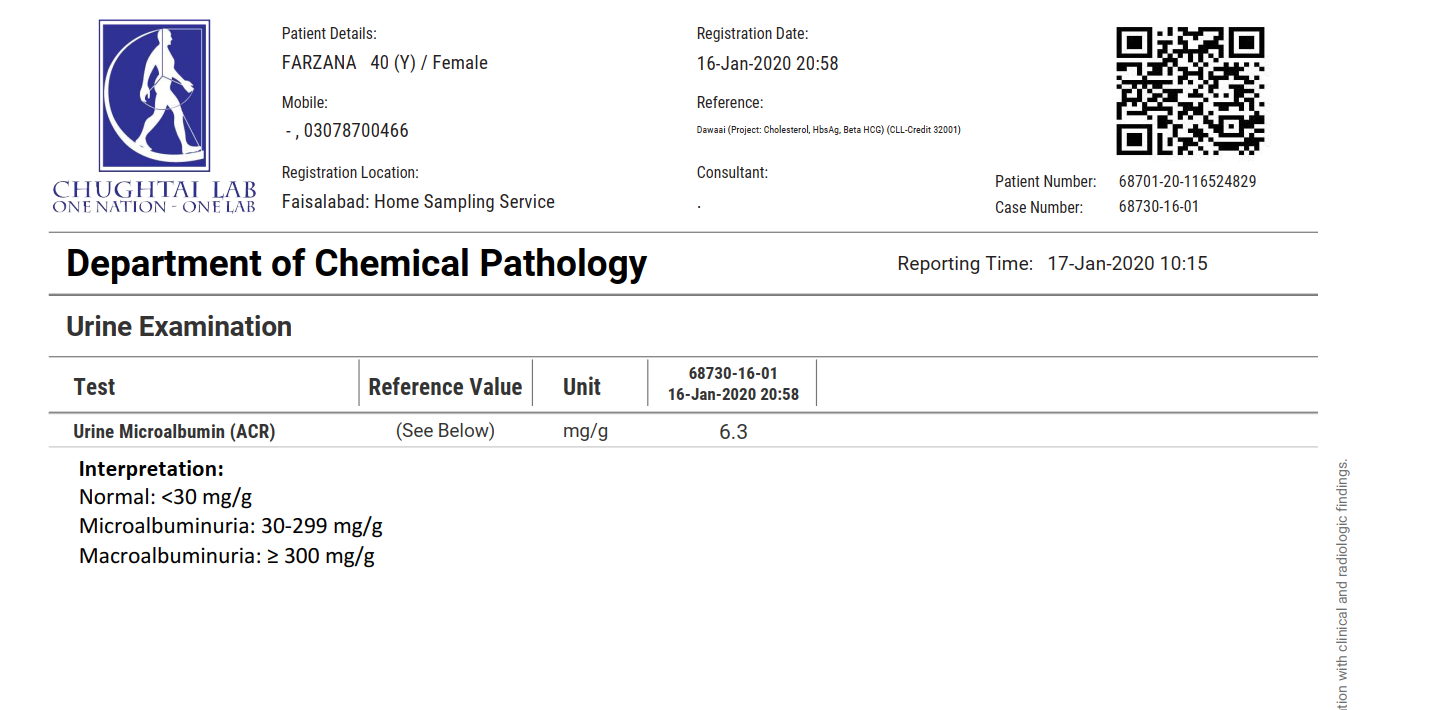Click the (See Below) reference value
The height and width of the screenshot is (710, 1429).
point(445,431)
